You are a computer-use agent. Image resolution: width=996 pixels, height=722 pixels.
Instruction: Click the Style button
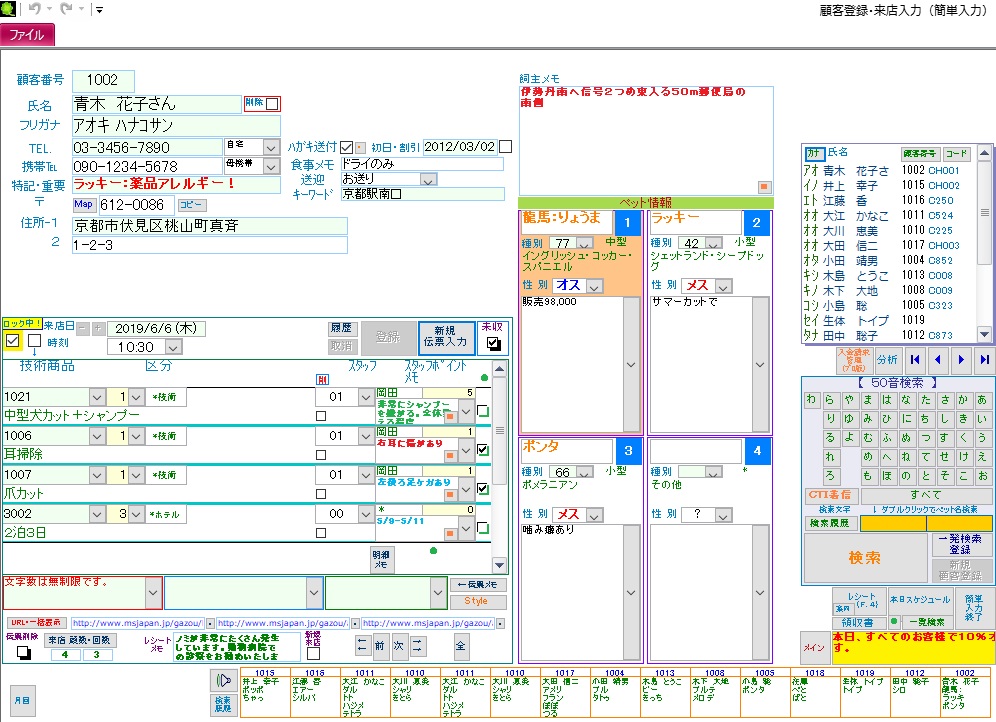click(478, 601)
